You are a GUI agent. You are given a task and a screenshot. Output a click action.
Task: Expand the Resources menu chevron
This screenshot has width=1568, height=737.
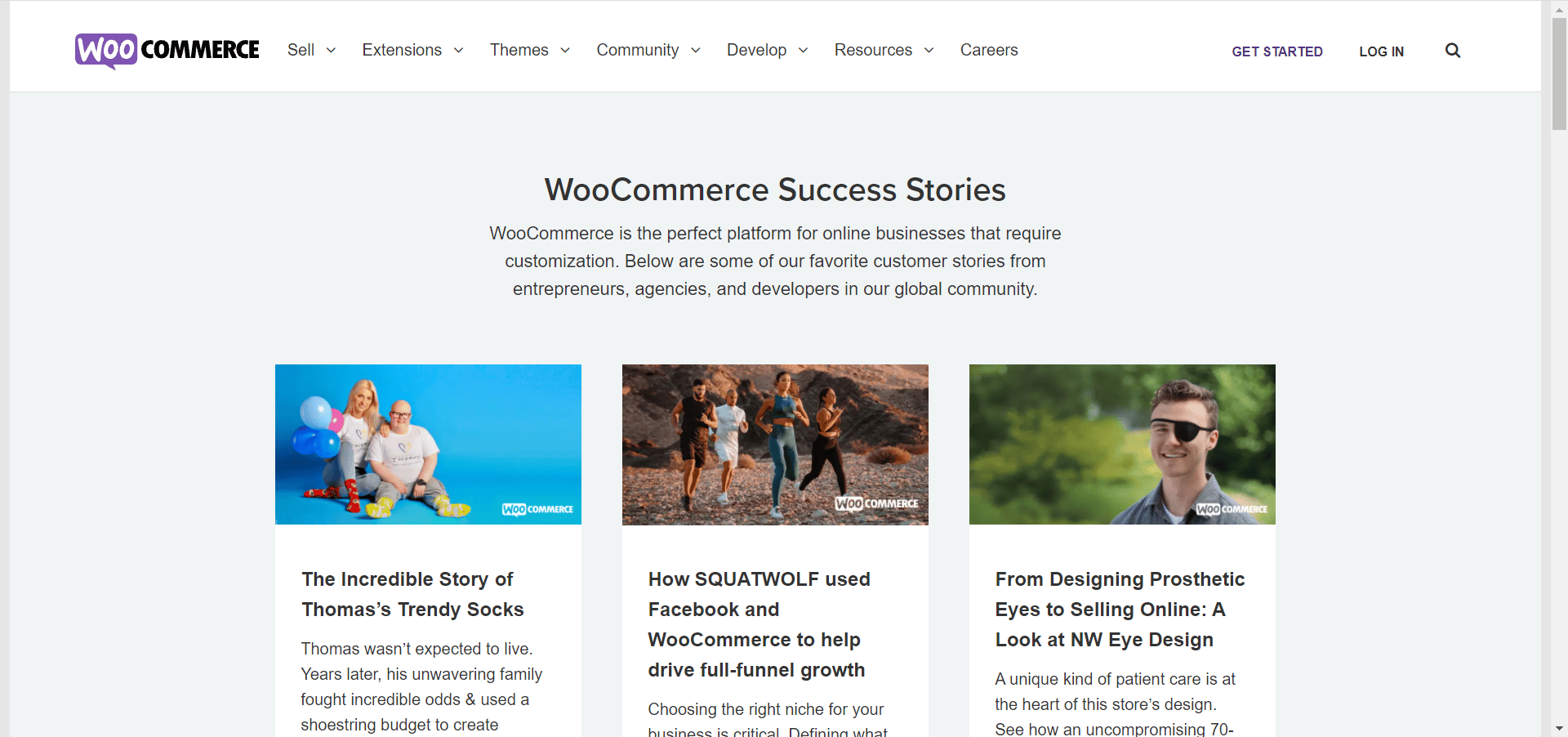coord(929,50)
